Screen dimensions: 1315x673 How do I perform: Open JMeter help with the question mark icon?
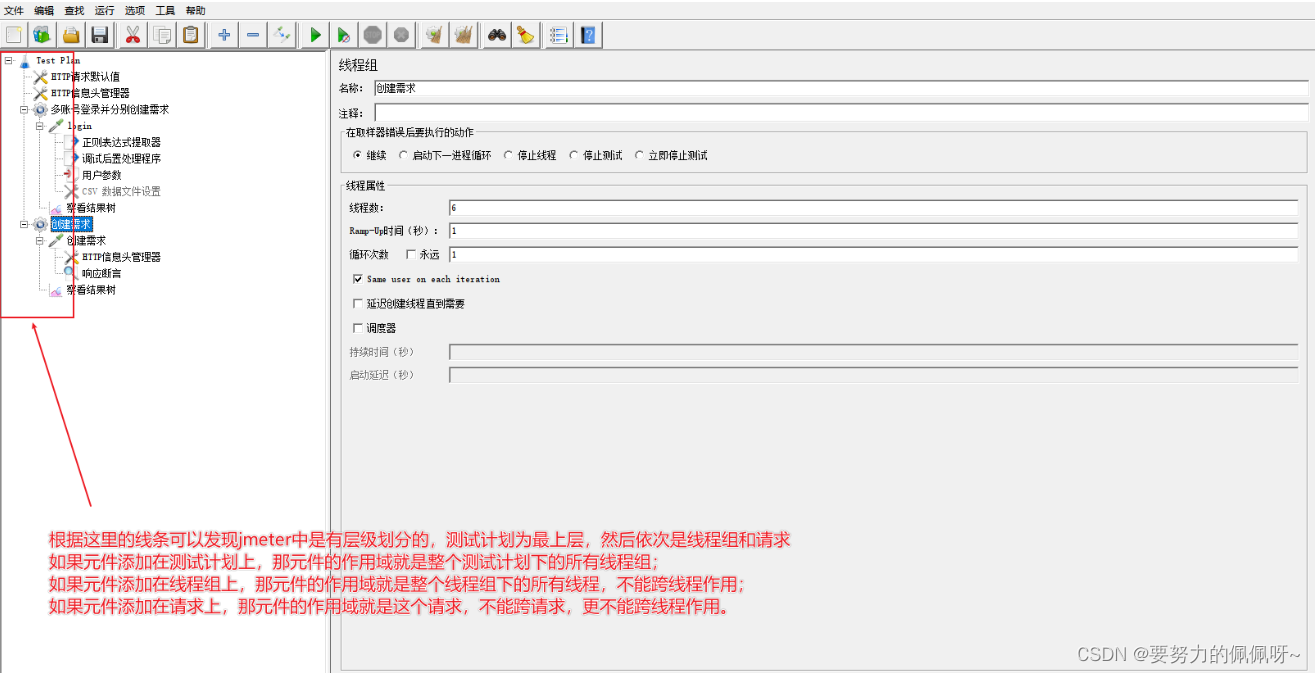click(587, 34)
